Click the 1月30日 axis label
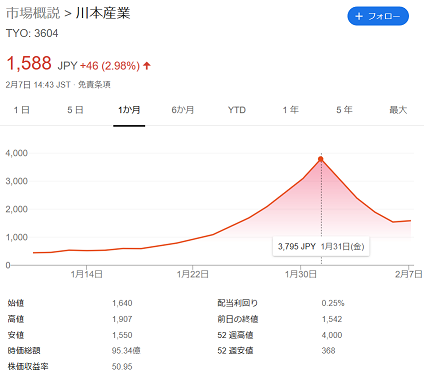The image size is (424, 375). 301,274
